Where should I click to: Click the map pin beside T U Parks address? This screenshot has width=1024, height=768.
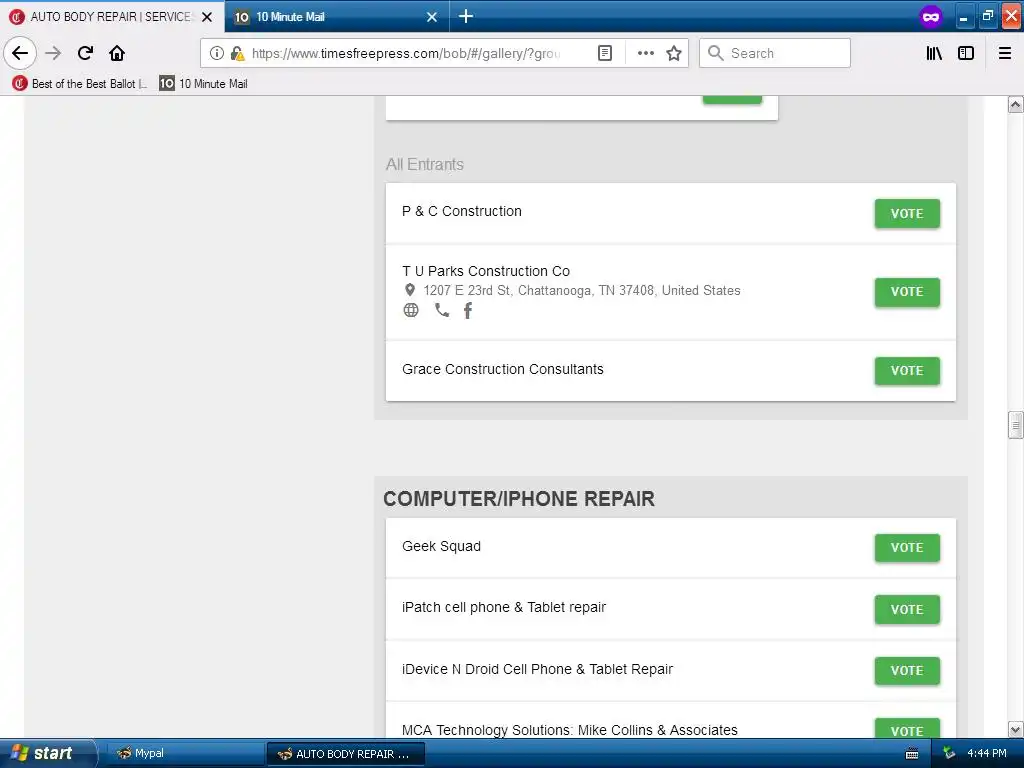click(x=409, y=290)
